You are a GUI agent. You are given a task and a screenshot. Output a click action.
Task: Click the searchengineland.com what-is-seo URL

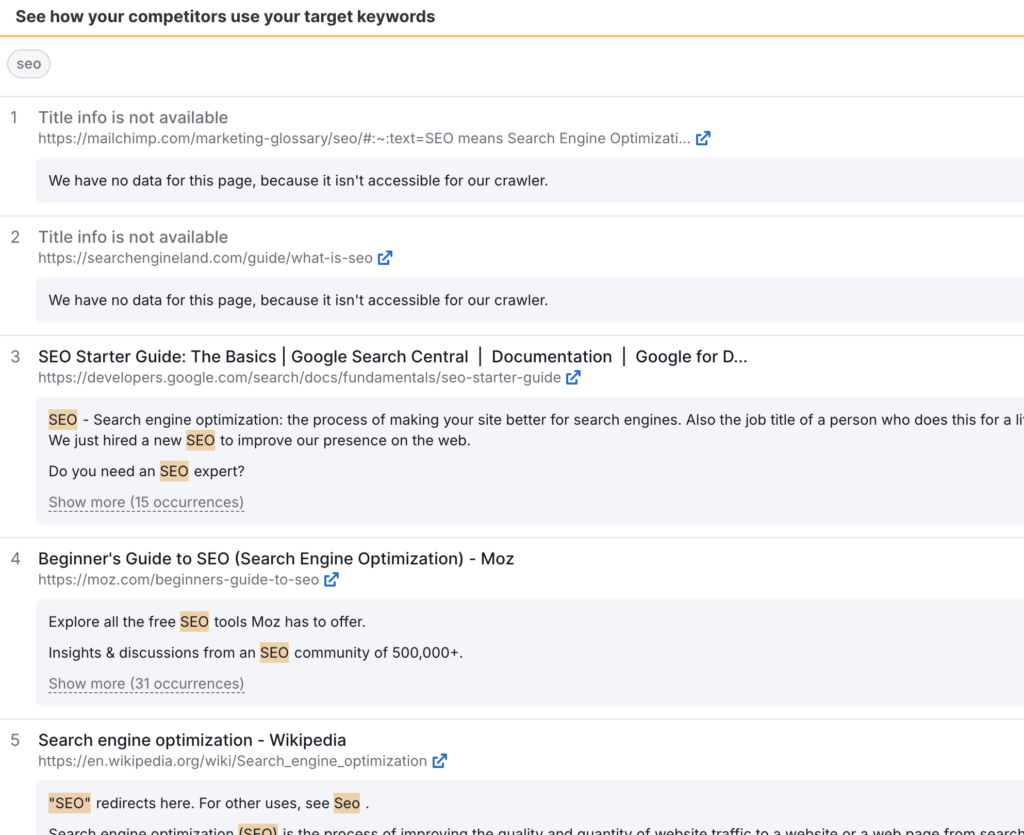(205, 257)
